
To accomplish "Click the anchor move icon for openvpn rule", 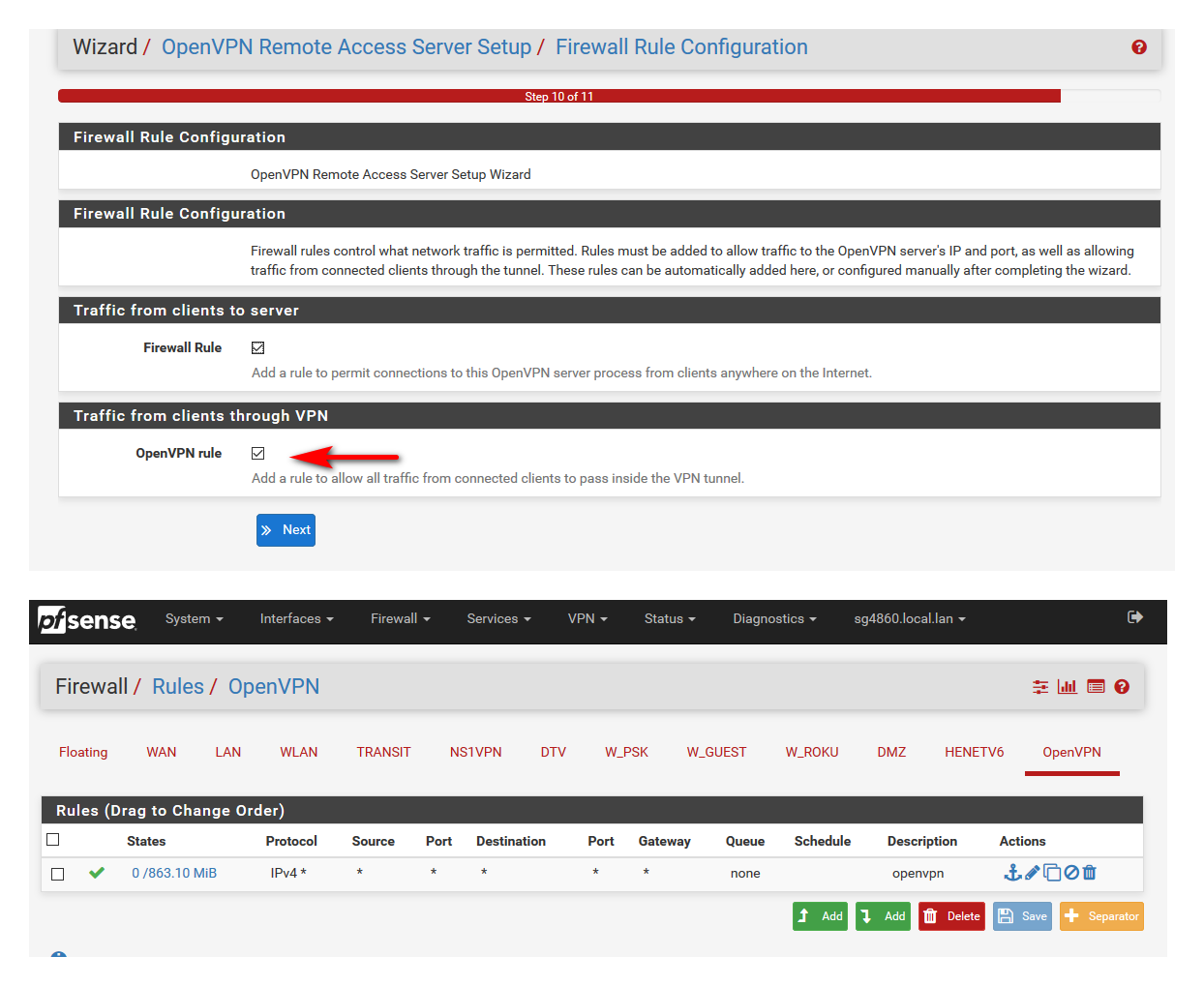I will click(1012, 873).
